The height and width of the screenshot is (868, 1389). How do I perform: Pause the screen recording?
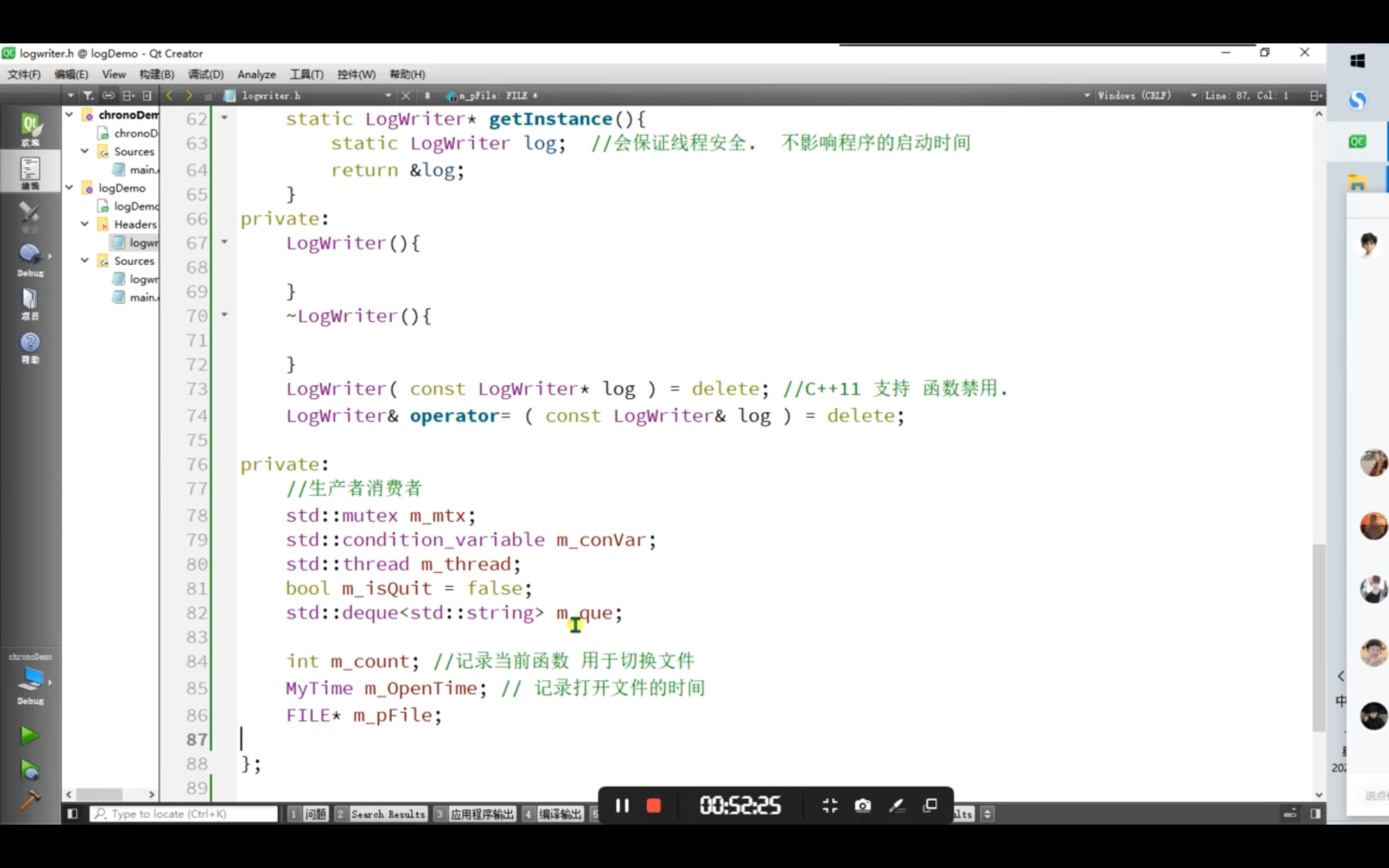[x=622, y=806]
